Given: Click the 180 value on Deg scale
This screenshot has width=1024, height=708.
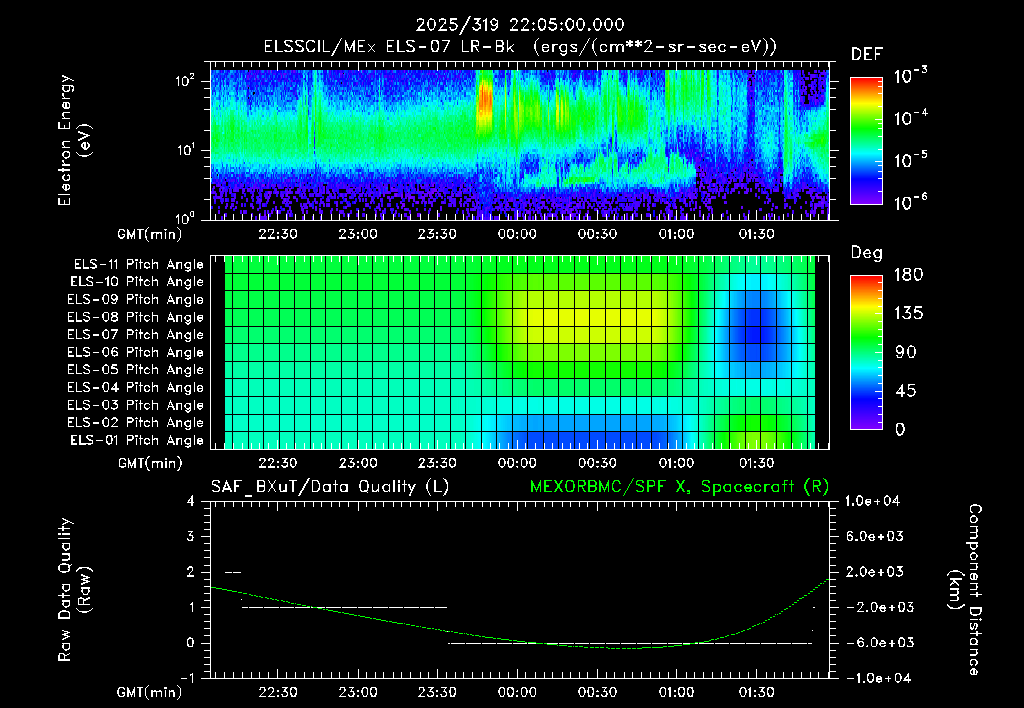Looking at the screenshot, I should pyautogui.click(x=908, y=275).
